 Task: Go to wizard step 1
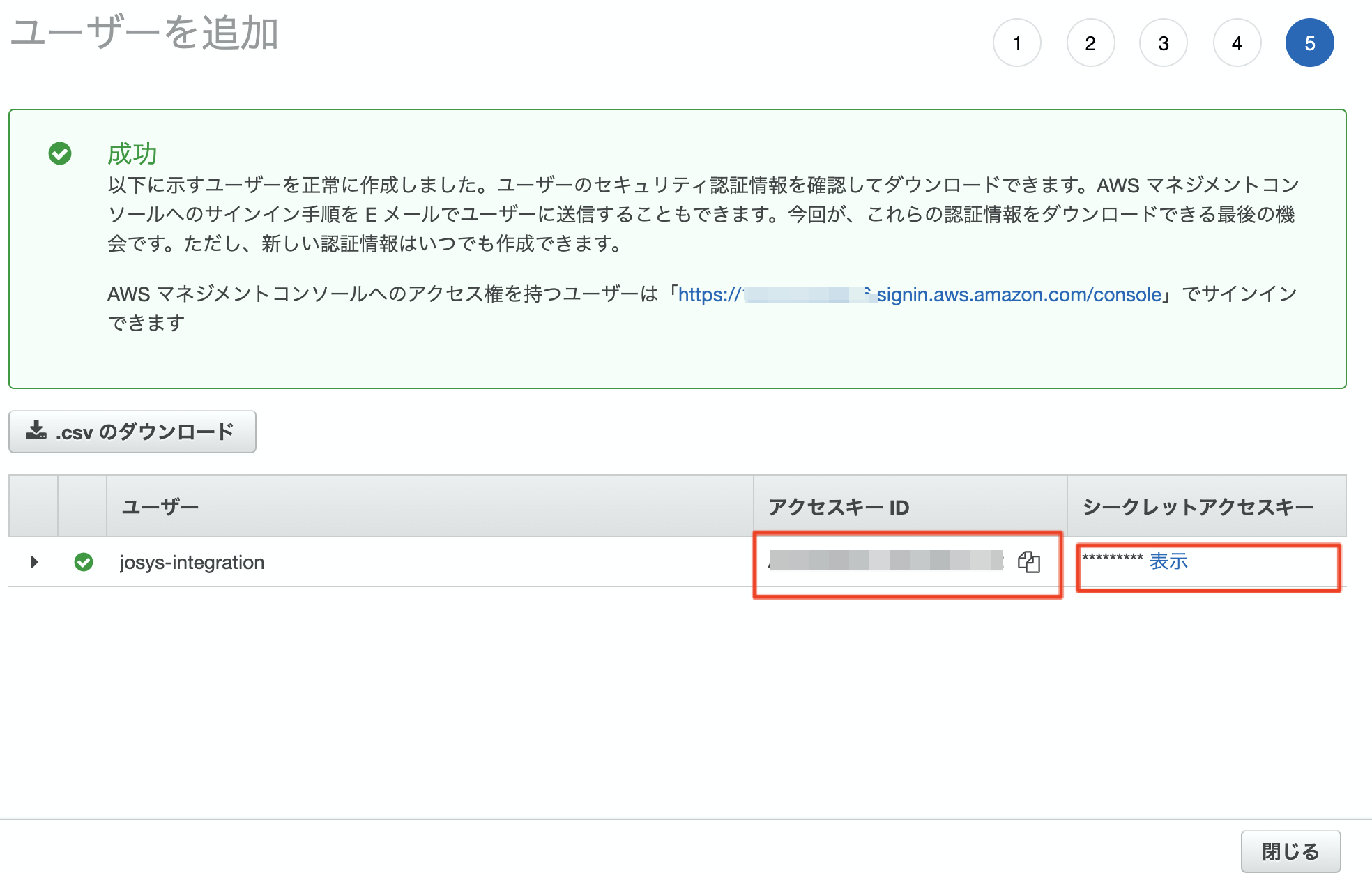pyautogui.click(x=1017, y=43)
